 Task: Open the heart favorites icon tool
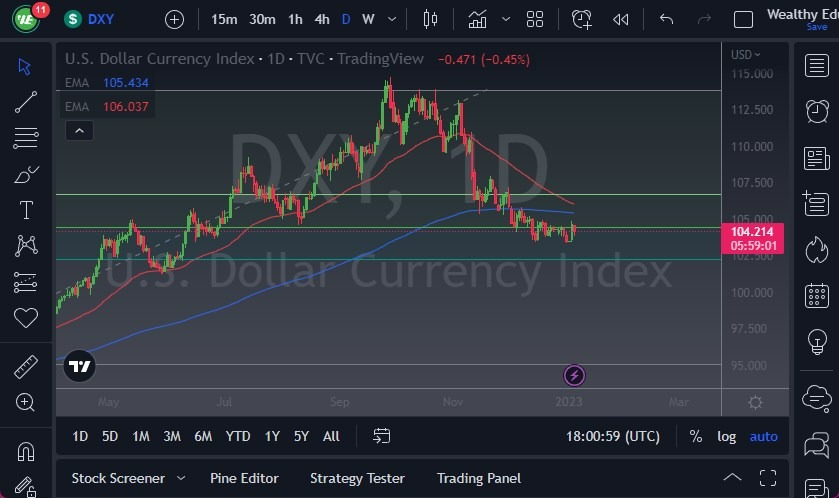(x=26, y=318)
